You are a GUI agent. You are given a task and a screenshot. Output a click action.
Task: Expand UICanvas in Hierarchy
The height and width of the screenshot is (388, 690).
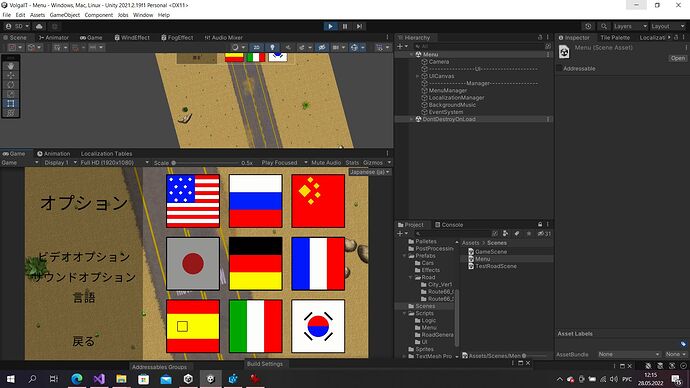click(418, 76)
